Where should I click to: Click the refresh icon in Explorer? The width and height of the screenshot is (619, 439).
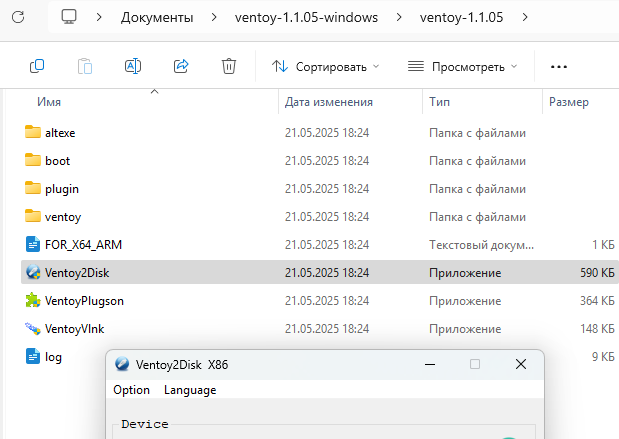pos(18,17)
